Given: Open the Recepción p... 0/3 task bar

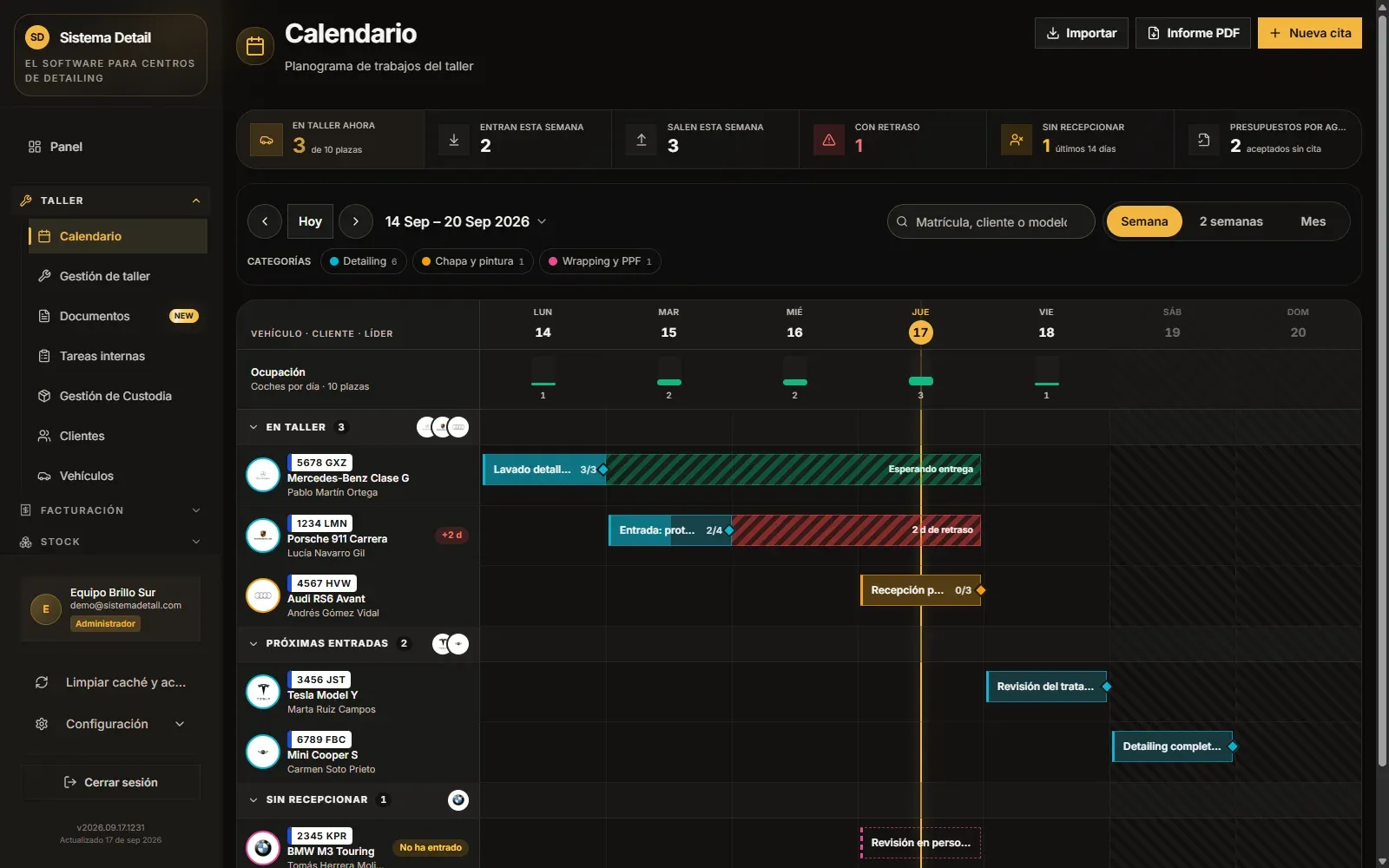Looking at the screenshot, I should [920, 590].
